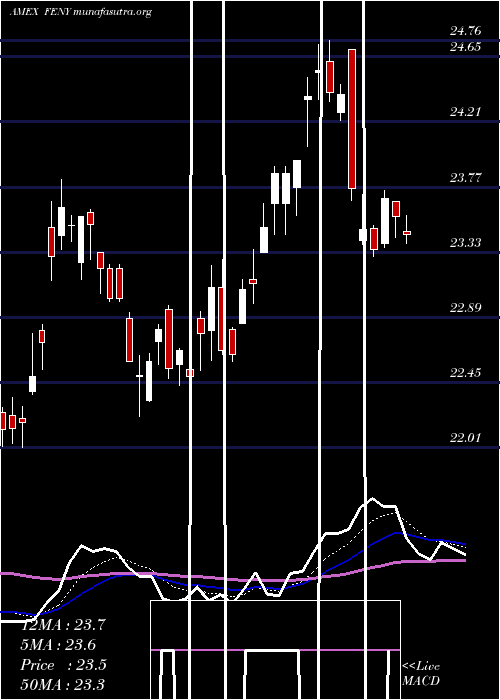Click the tallest red candlestick near 24.65

tap(352, 119)
